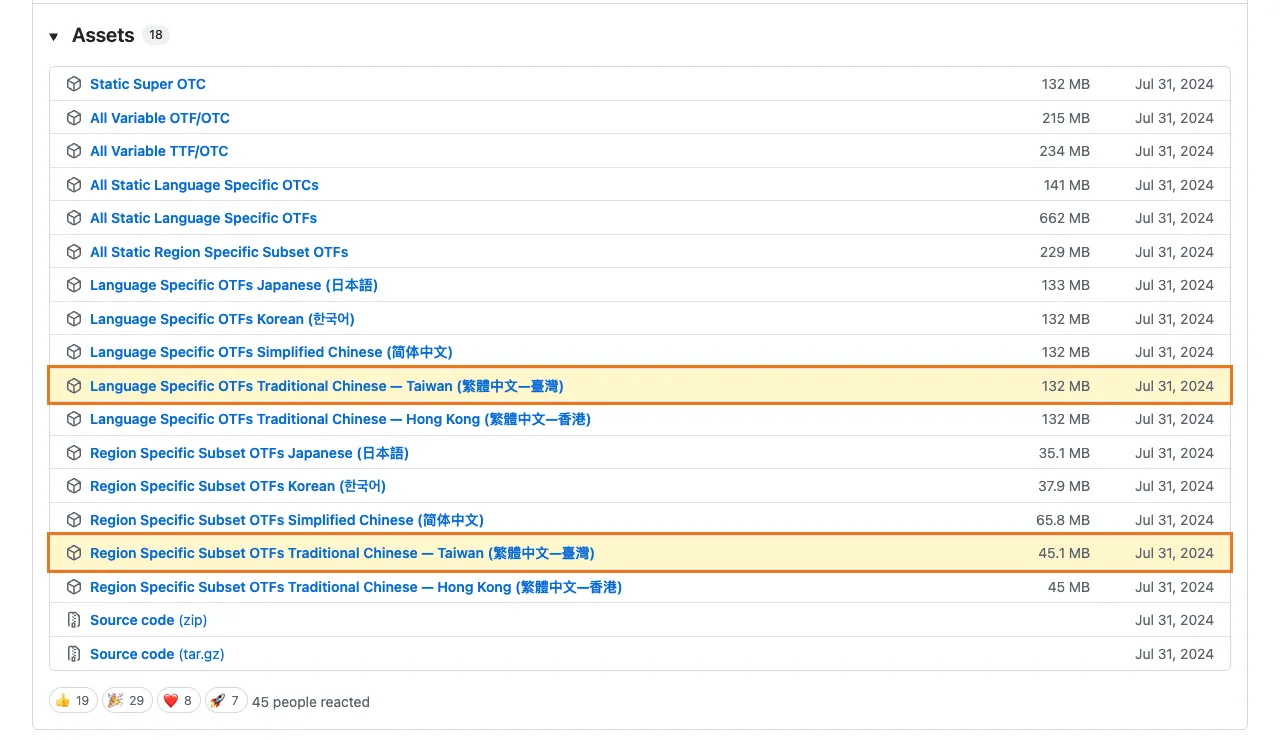Click package icon for All Static Language Specific OTFs

click(x=74, y=218)
